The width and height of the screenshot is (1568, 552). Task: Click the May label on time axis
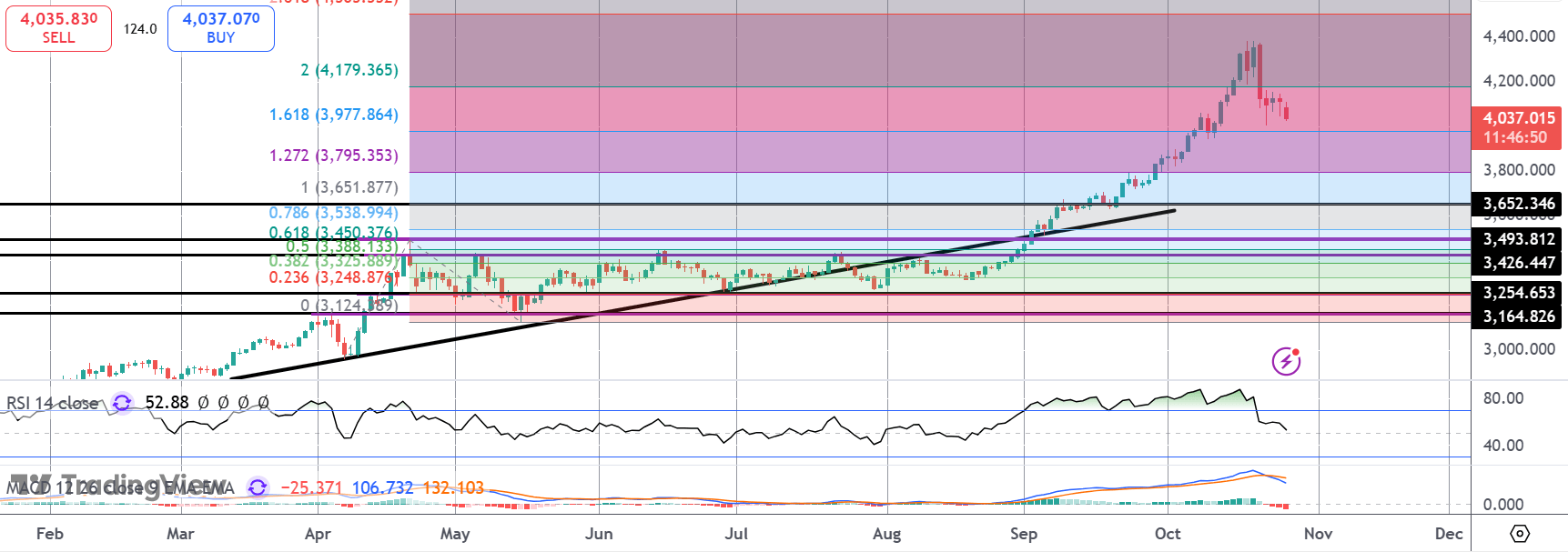pos(455,534)
